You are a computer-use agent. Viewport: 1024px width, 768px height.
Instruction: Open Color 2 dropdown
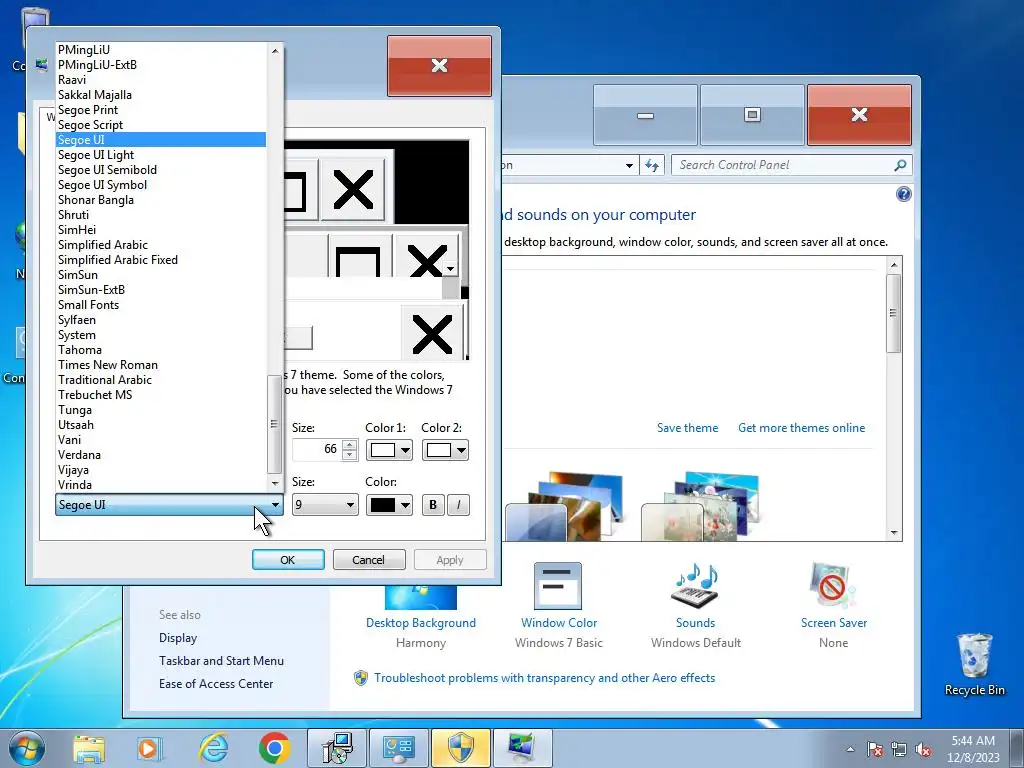tap(445, 450)
